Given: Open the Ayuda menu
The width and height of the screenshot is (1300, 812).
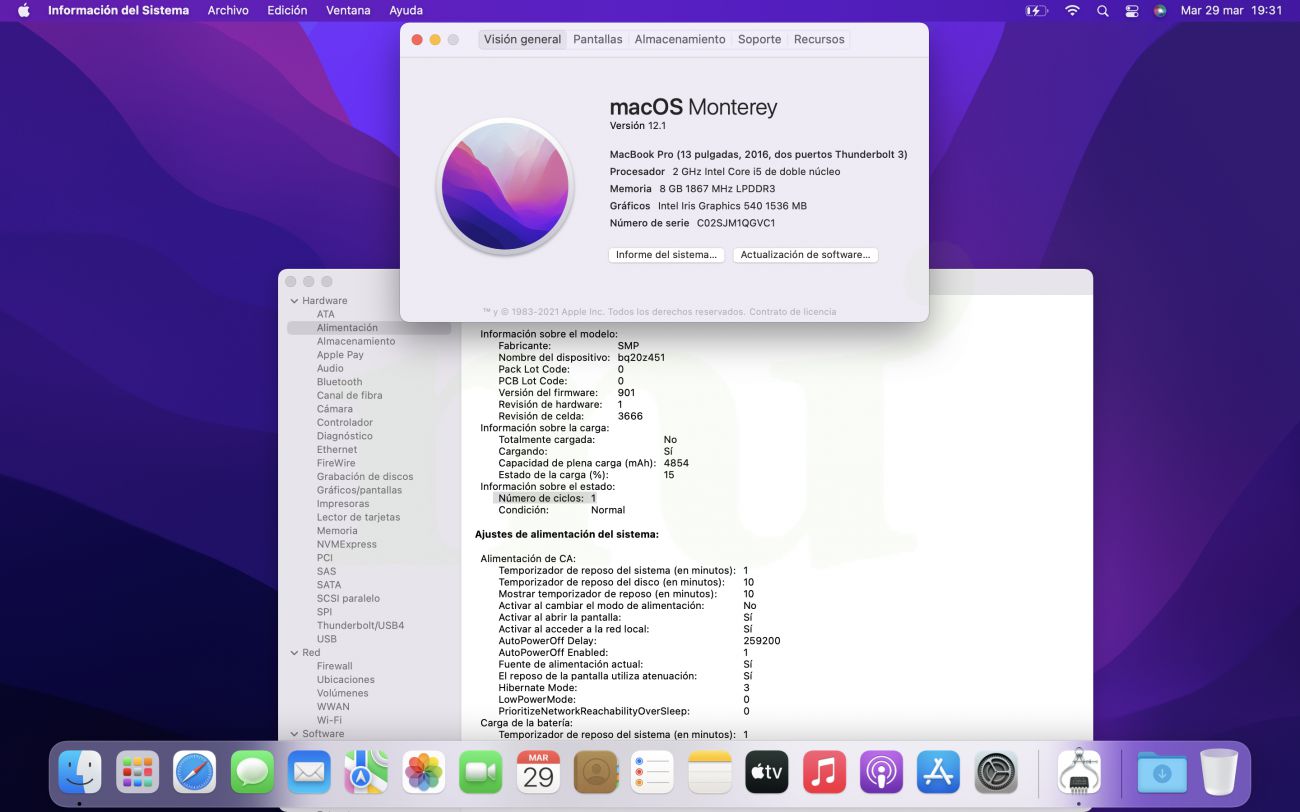Looking at the screenshot, I should coord(406,10).
